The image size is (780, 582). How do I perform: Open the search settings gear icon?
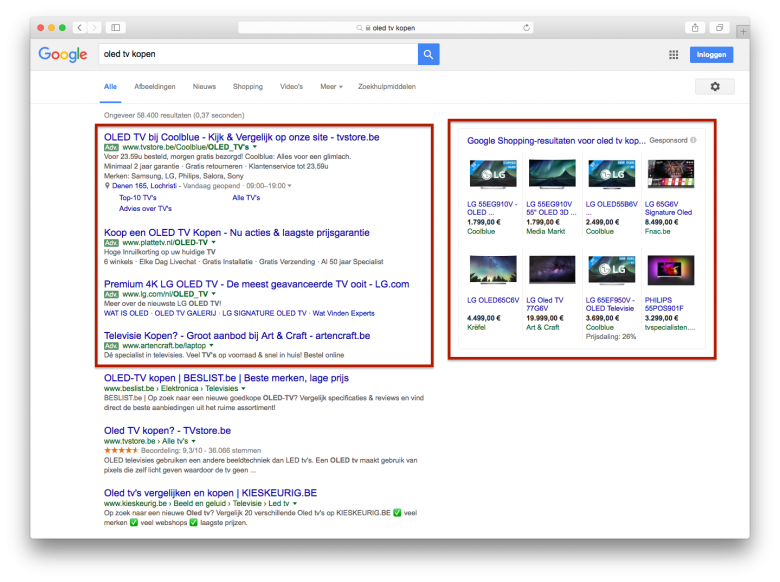[x=715, y=87]
